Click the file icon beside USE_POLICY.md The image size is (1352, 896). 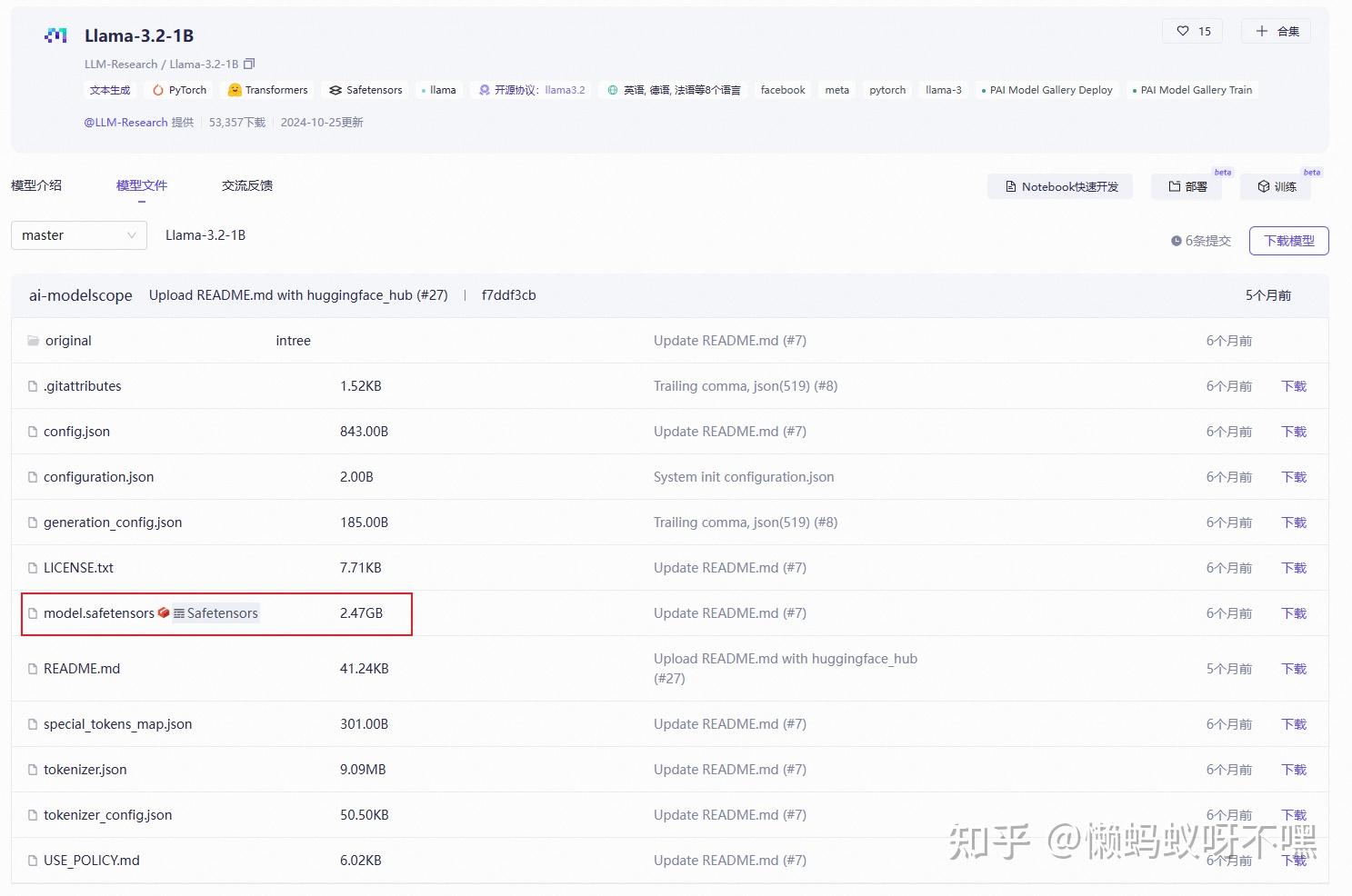tap(33, 861)
